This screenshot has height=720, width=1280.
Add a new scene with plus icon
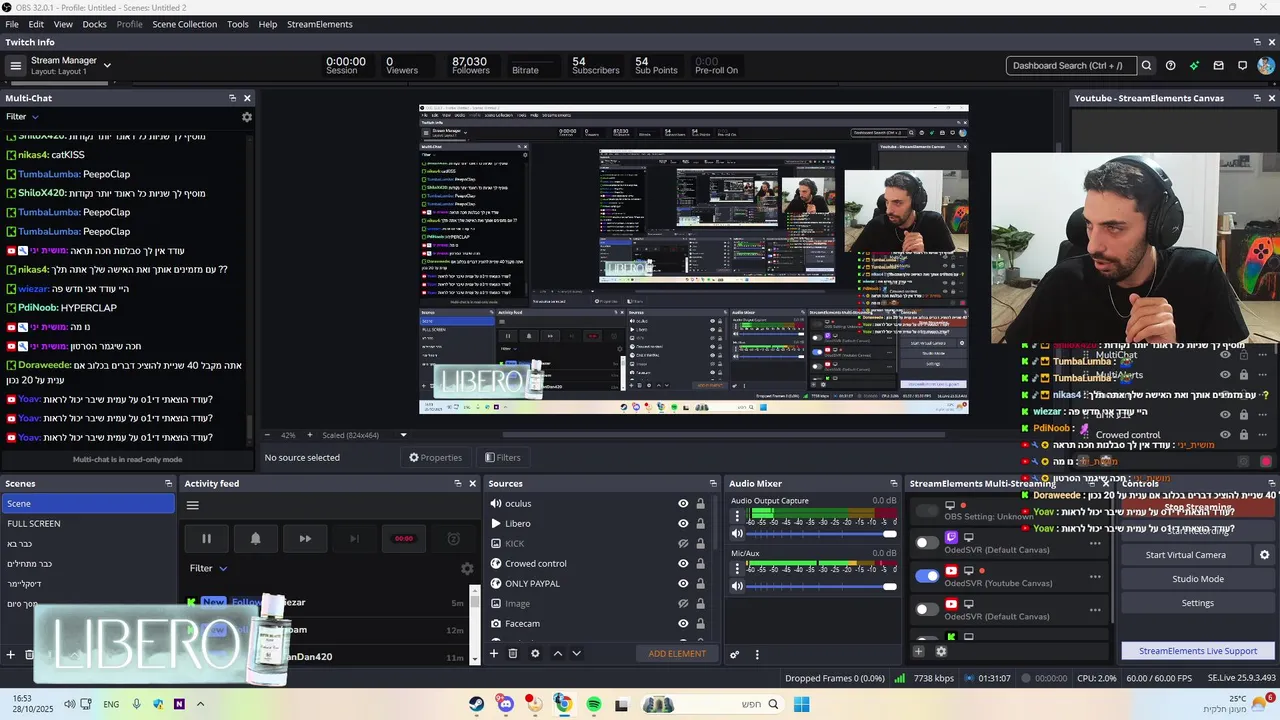coord(11,655)
